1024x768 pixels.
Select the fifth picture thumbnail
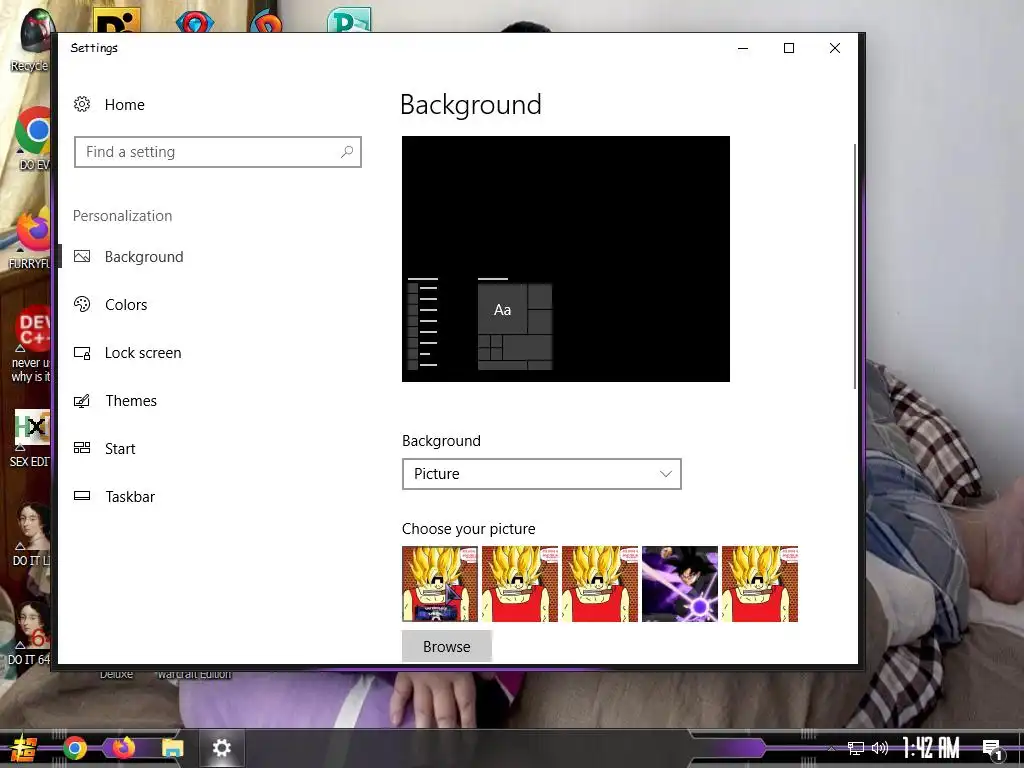pyautogui.click(x=760, y=584)
